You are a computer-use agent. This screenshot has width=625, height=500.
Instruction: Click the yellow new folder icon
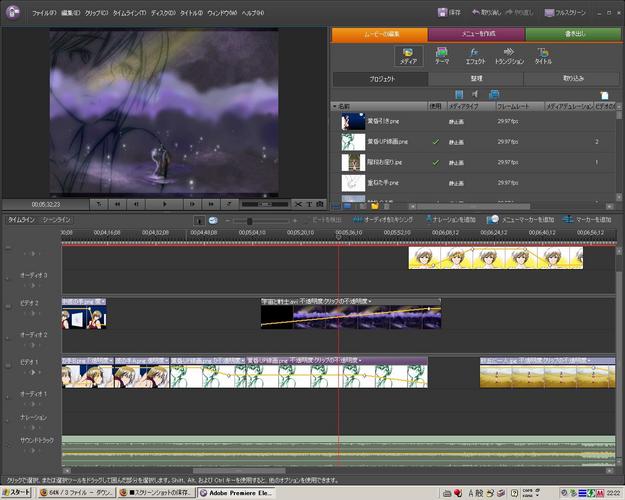(x=374, y=206)
